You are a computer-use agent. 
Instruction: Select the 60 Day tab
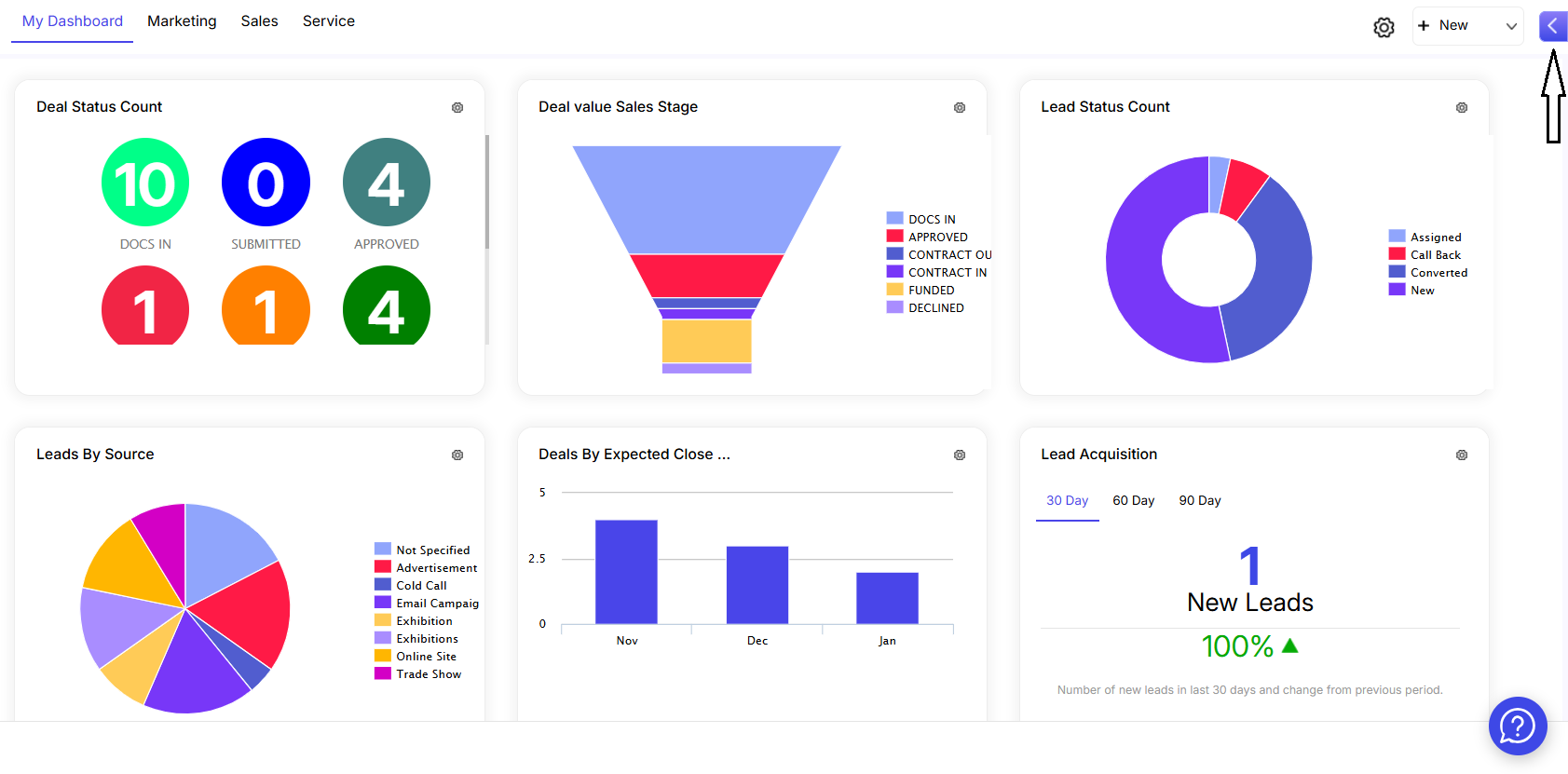coord(1133,501)
